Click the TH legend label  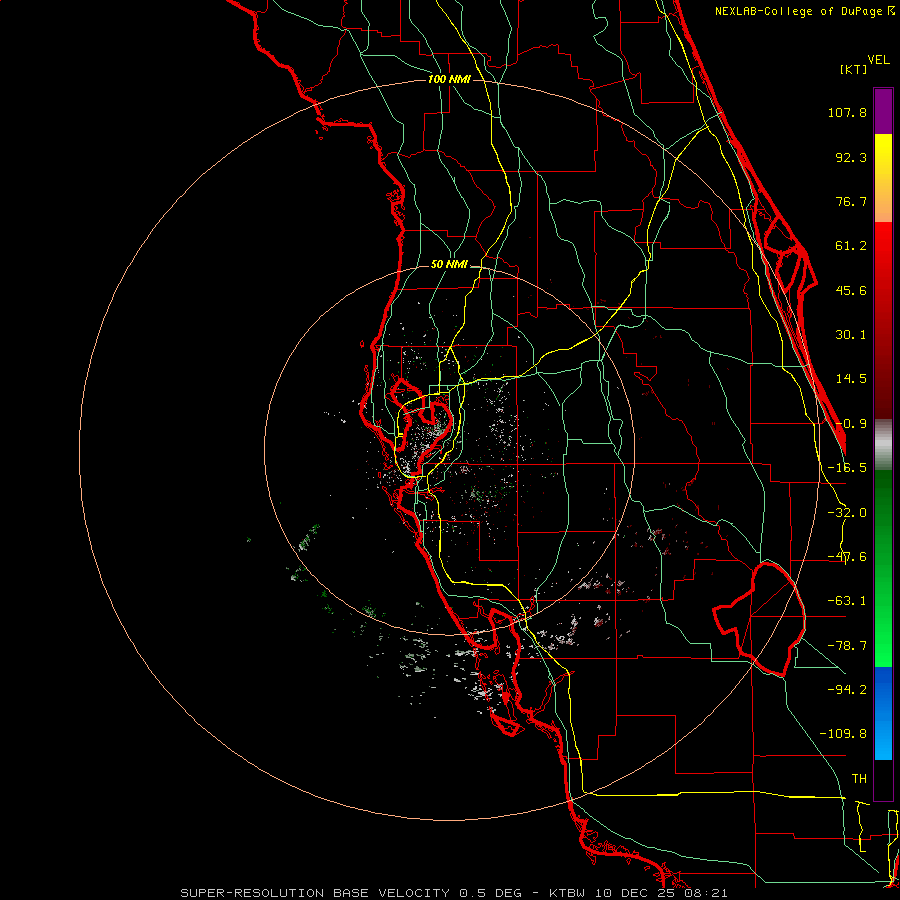point(859,779)
